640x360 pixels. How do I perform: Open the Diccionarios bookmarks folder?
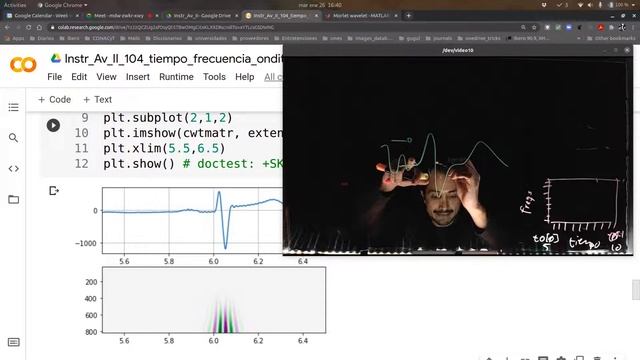click(164, 38)
